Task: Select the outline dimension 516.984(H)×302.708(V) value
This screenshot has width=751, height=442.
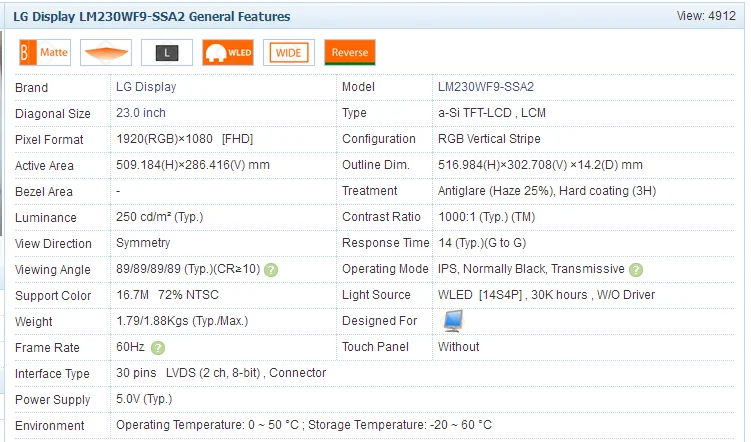Action: coord(540,165)
